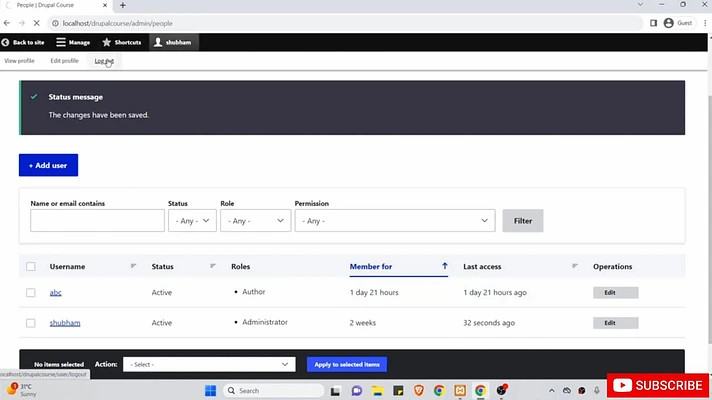The height and width of the screenshot is (400, 712).
Task: Open the browser three-dot menu
Action: point(705,23)
